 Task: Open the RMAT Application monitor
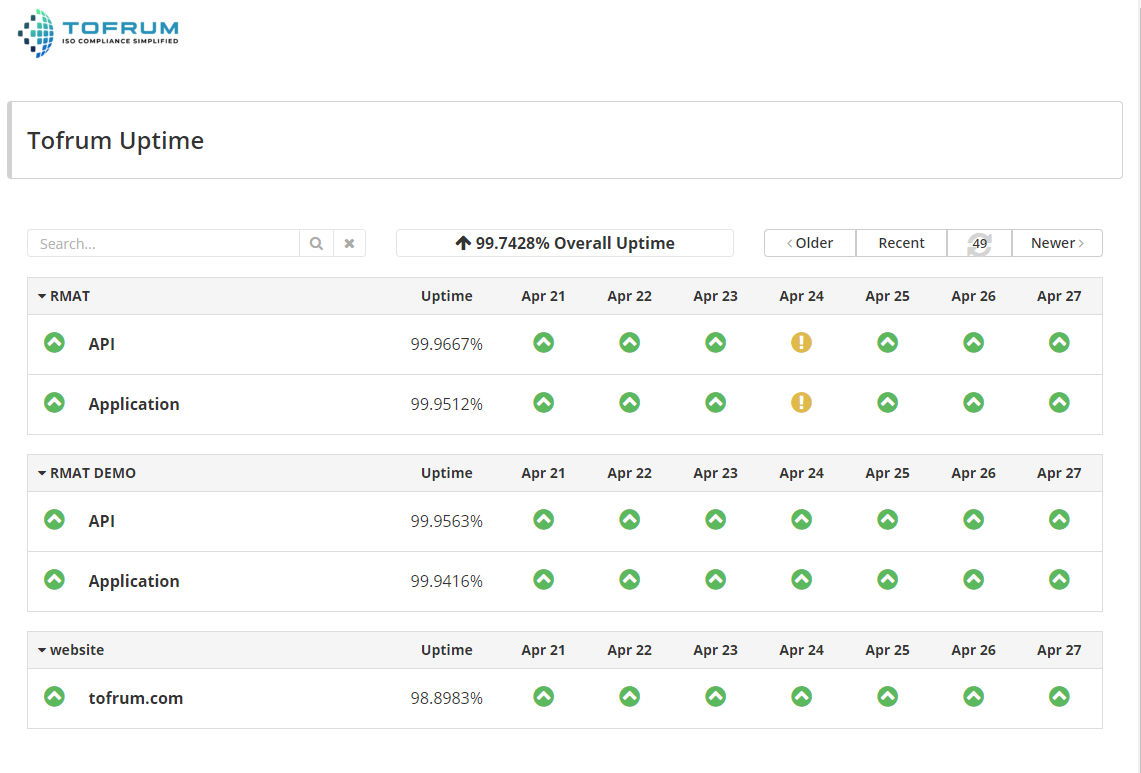(x=134, y=404)
